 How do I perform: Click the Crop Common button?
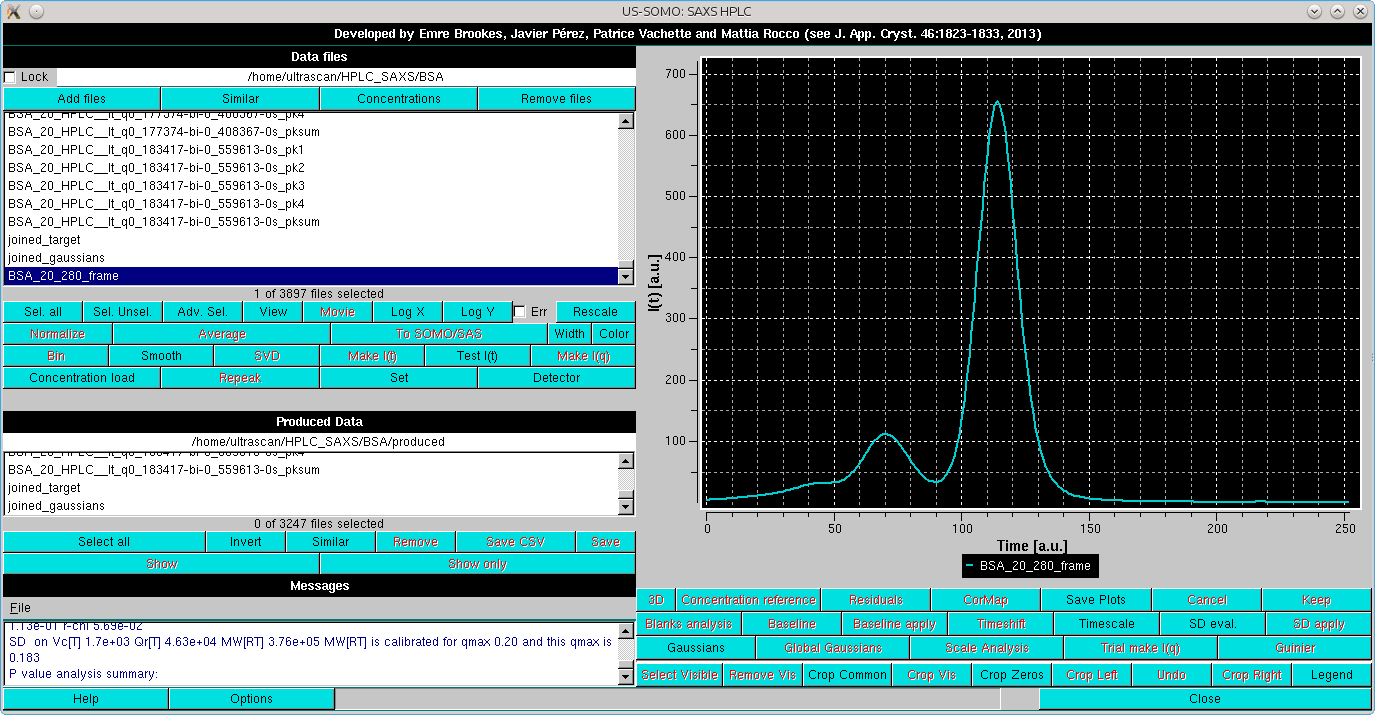click(848, 675)
